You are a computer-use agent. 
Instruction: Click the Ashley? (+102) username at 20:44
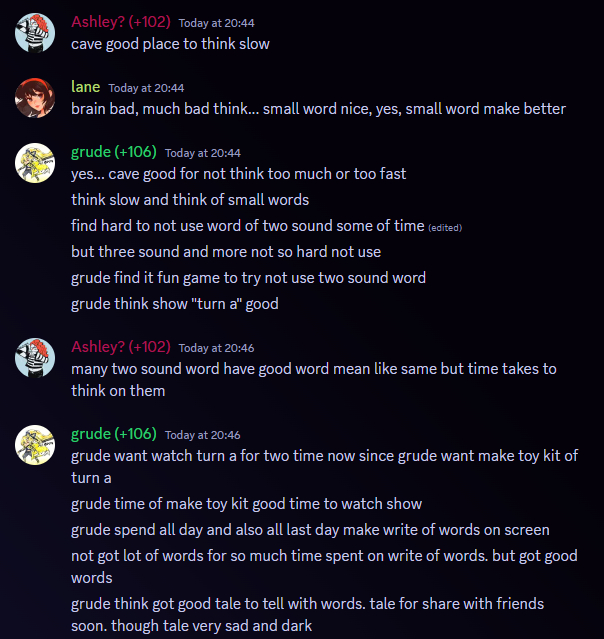[121, 21]
